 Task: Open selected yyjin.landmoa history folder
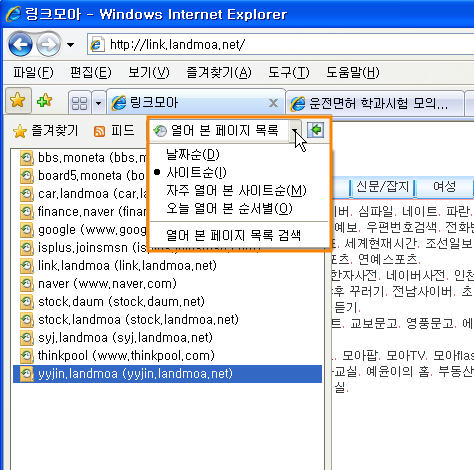point(167,374)
